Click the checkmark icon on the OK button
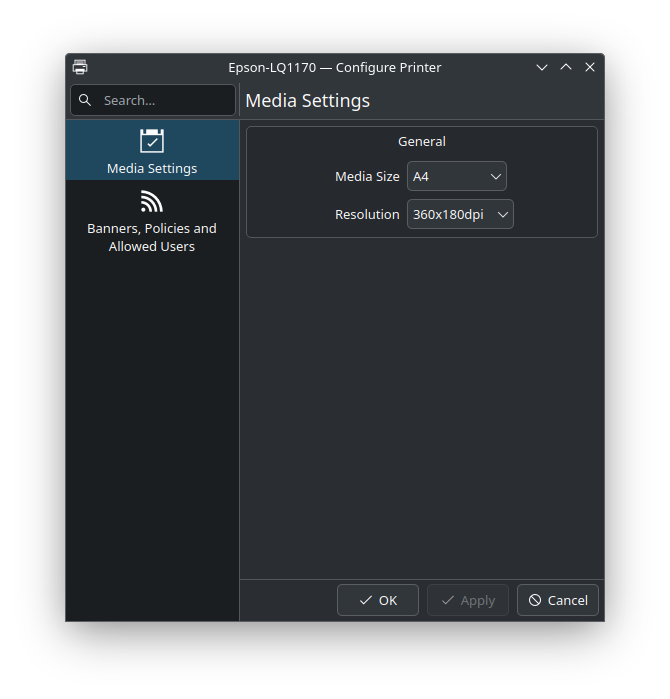 365,600
